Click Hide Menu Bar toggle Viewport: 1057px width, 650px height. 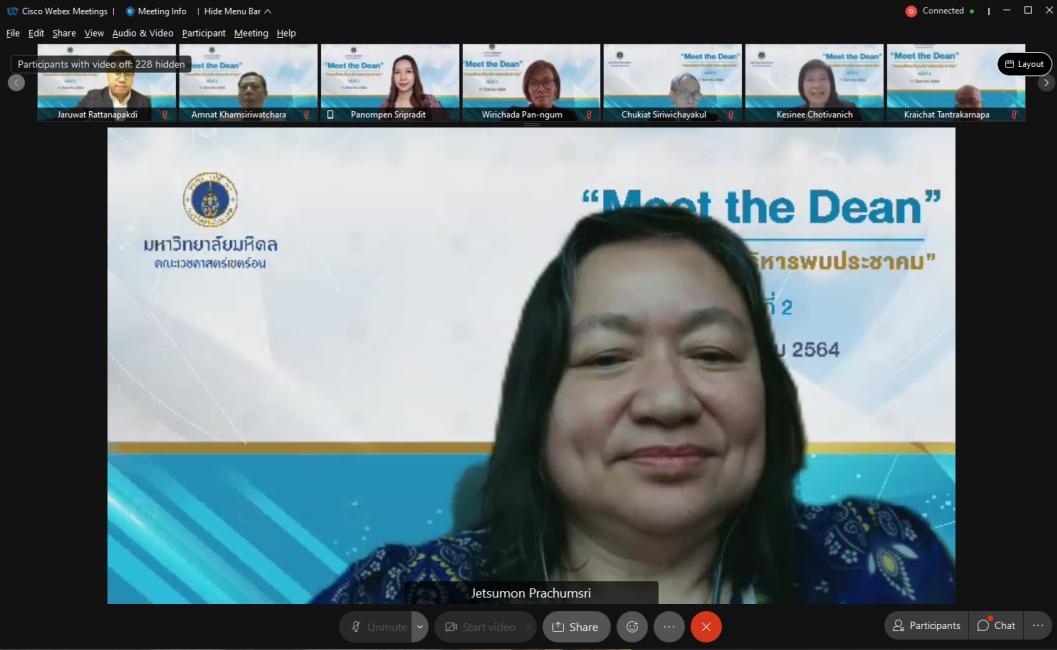237,11
